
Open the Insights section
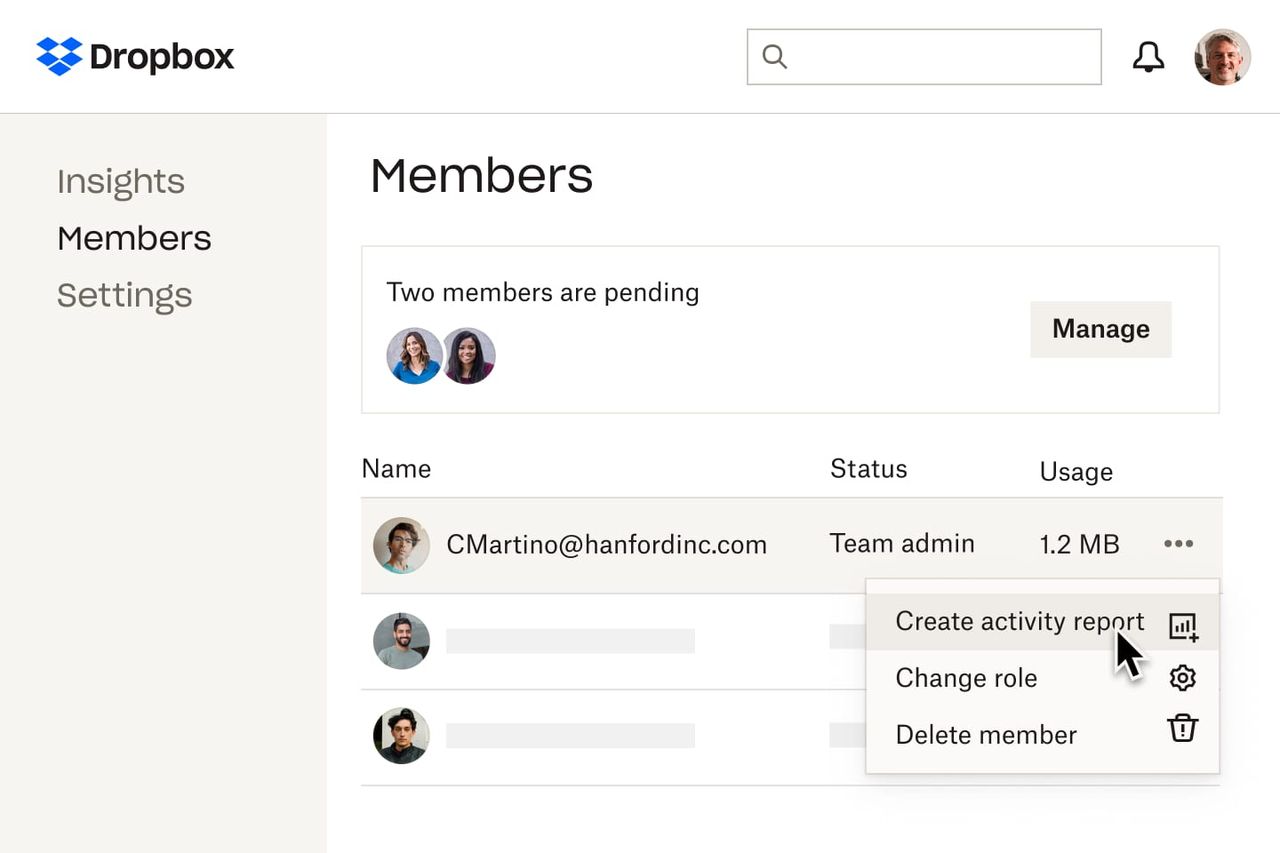point(121,181)
